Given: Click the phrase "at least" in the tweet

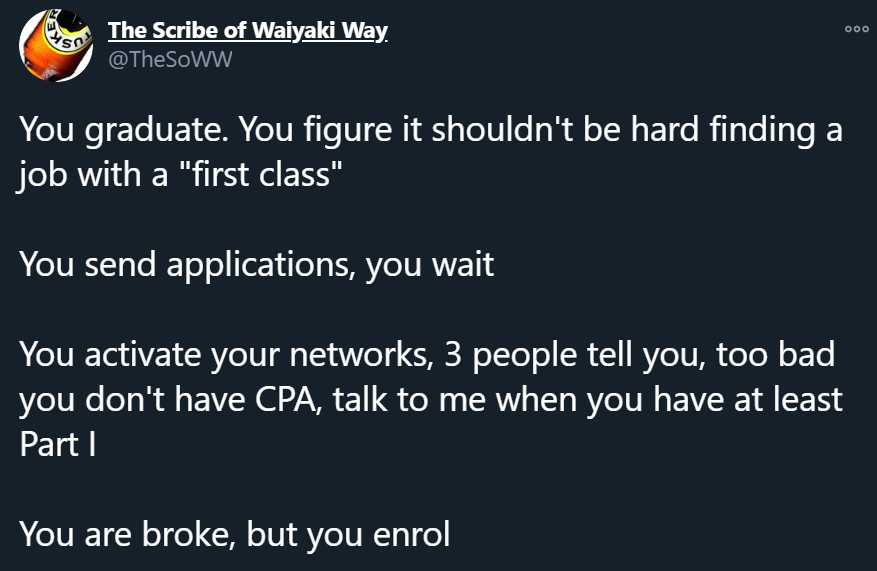Looking at the screenshot, I should tap(790, 399).
